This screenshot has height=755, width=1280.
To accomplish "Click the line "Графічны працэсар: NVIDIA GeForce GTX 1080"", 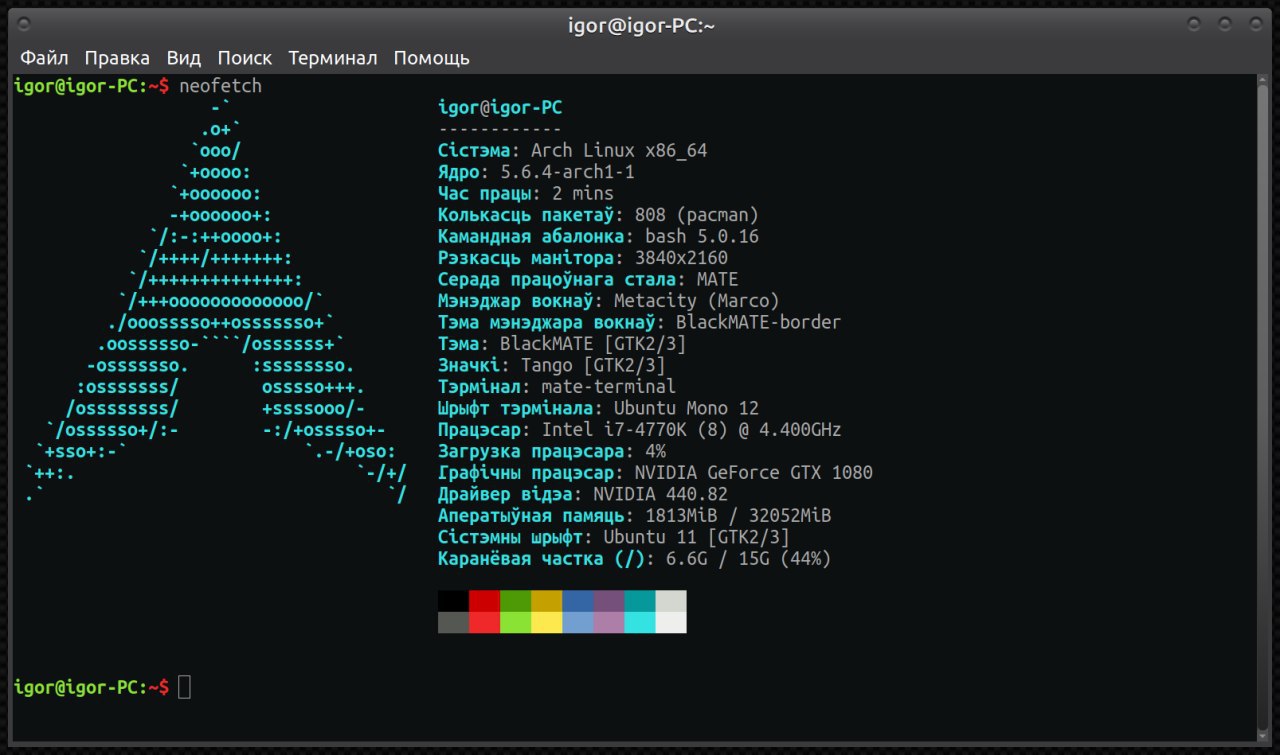I will point(656,473).
